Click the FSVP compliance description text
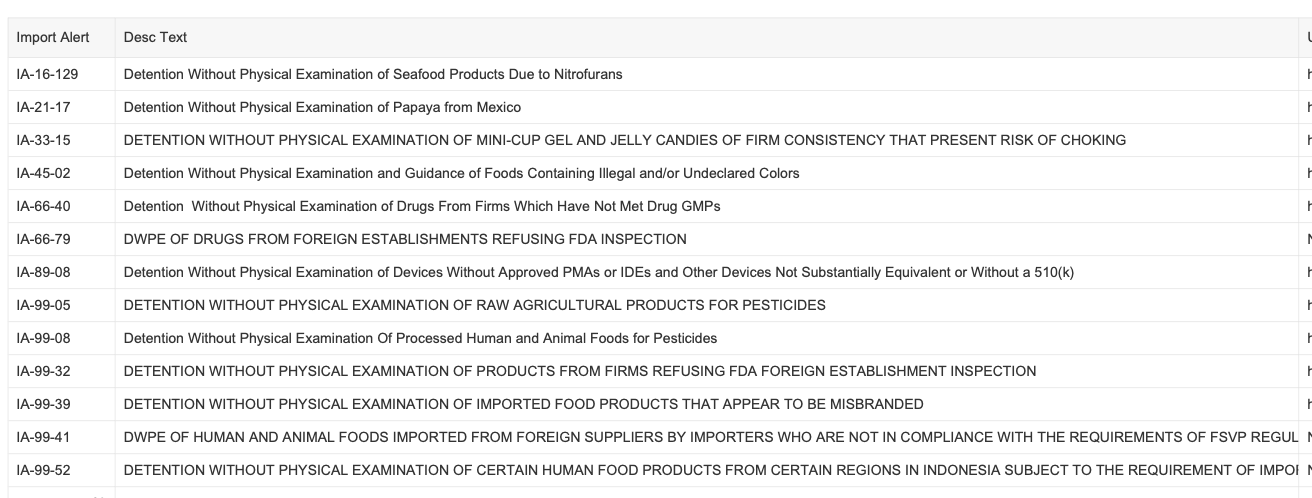 click(700, 437)
